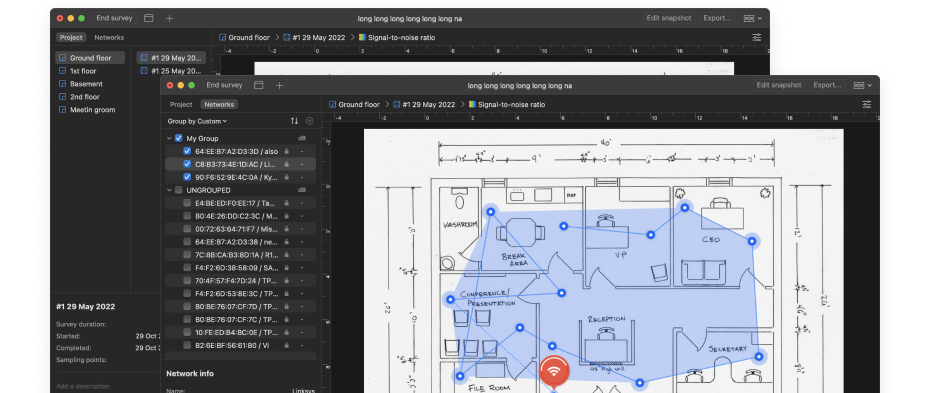
Task: Uncheck network 64:EE:B7:A2:D3:3D / also
Action: click(187, 151)
